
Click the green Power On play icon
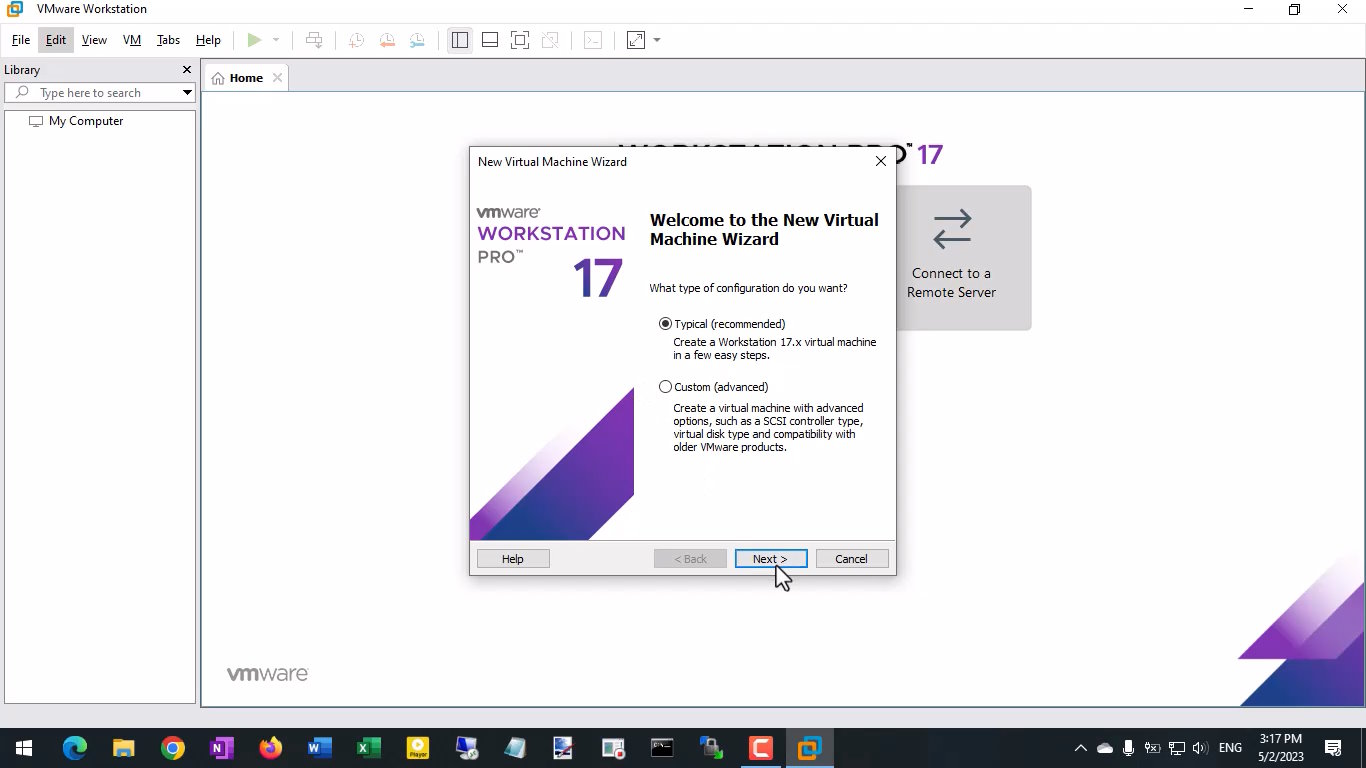254,40
